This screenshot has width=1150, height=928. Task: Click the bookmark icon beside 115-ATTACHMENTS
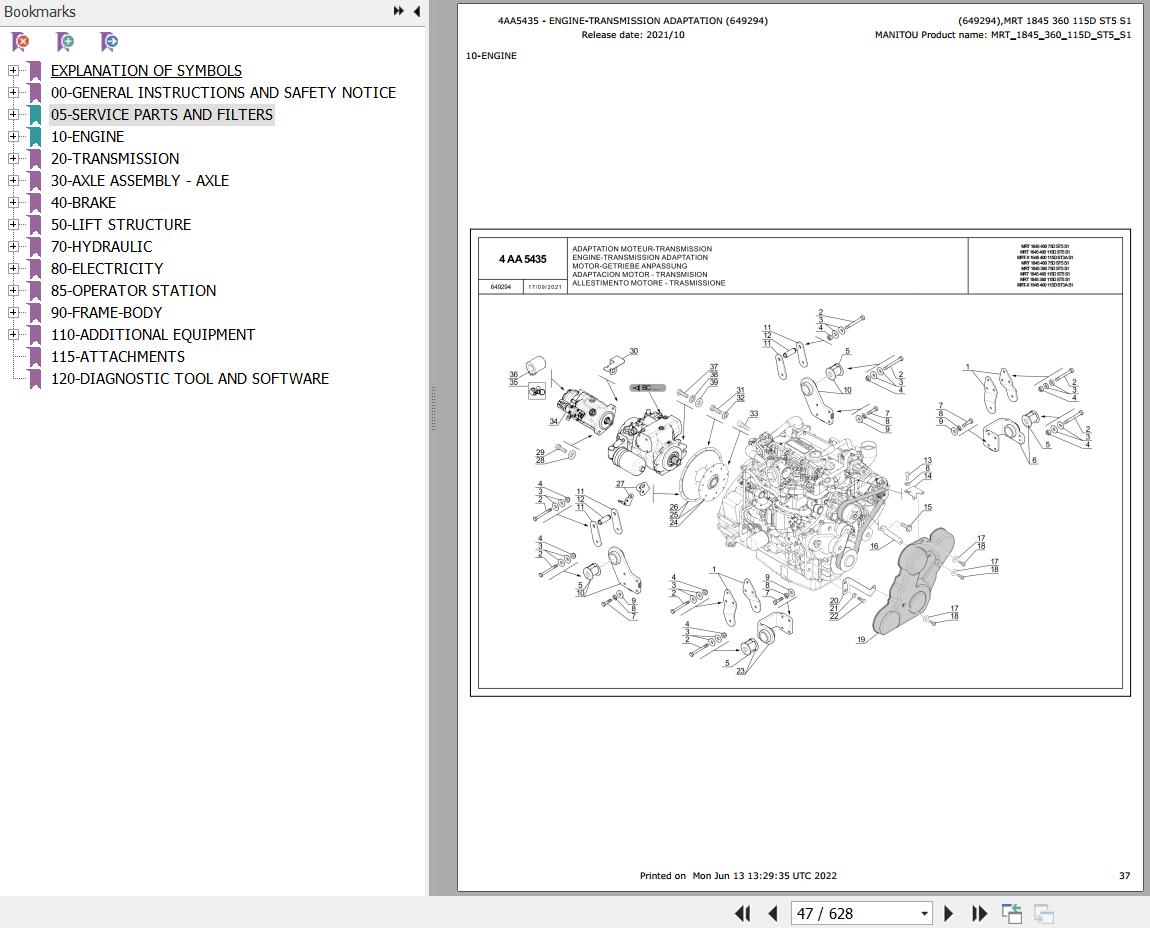34,357
